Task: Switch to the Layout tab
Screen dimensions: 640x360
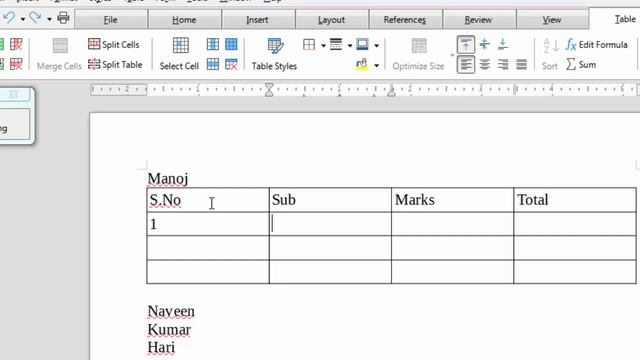Action: (331, 20)
